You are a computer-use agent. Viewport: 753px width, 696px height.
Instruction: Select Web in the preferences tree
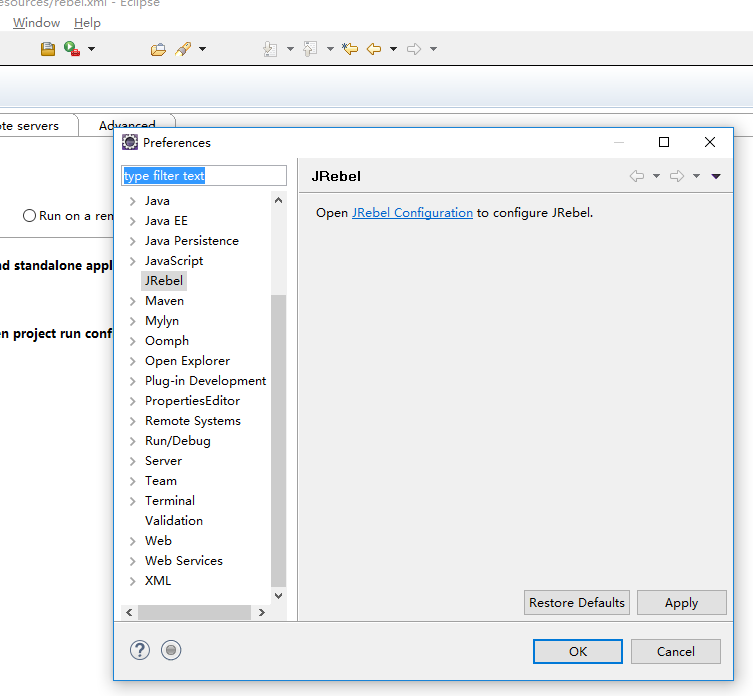(158, 541)
